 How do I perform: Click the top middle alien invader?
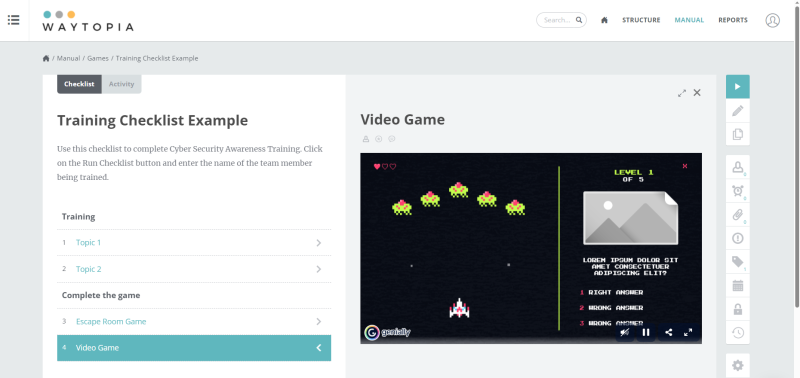[458, 190]
